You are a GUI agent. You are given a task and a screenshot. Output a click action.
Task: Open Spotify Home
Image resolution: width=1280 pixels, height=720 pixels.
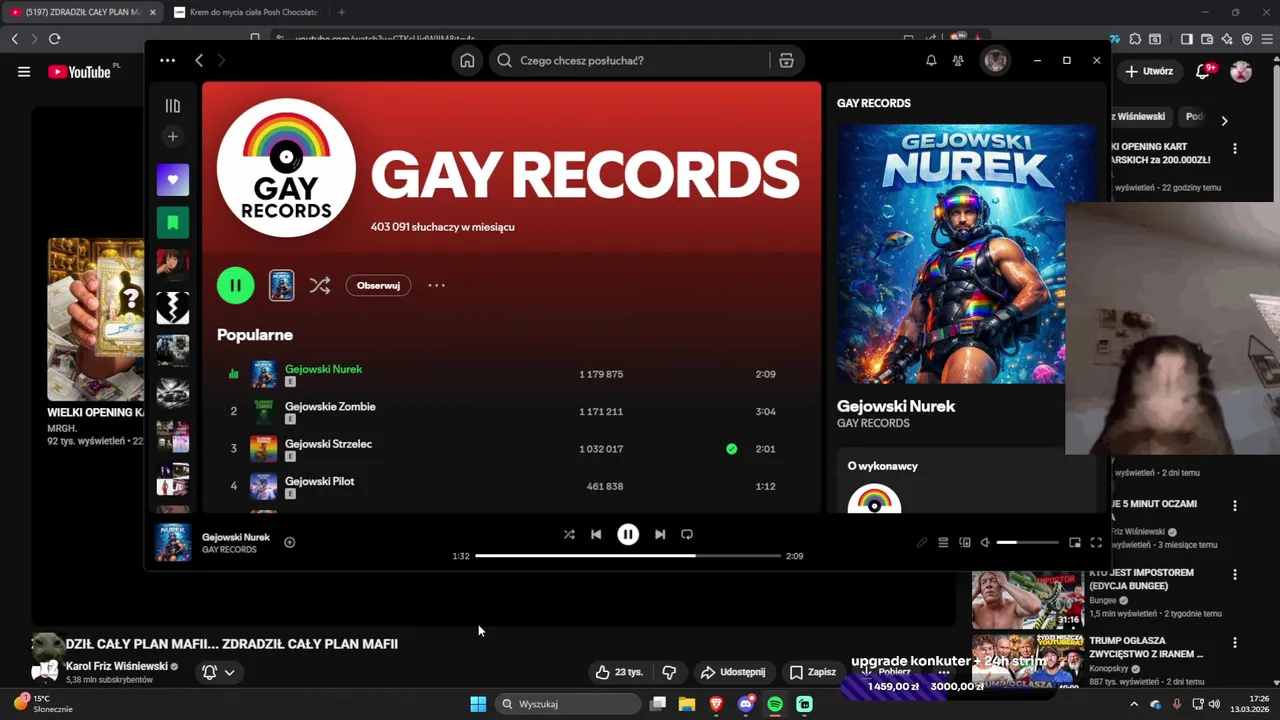click(467, 60)
